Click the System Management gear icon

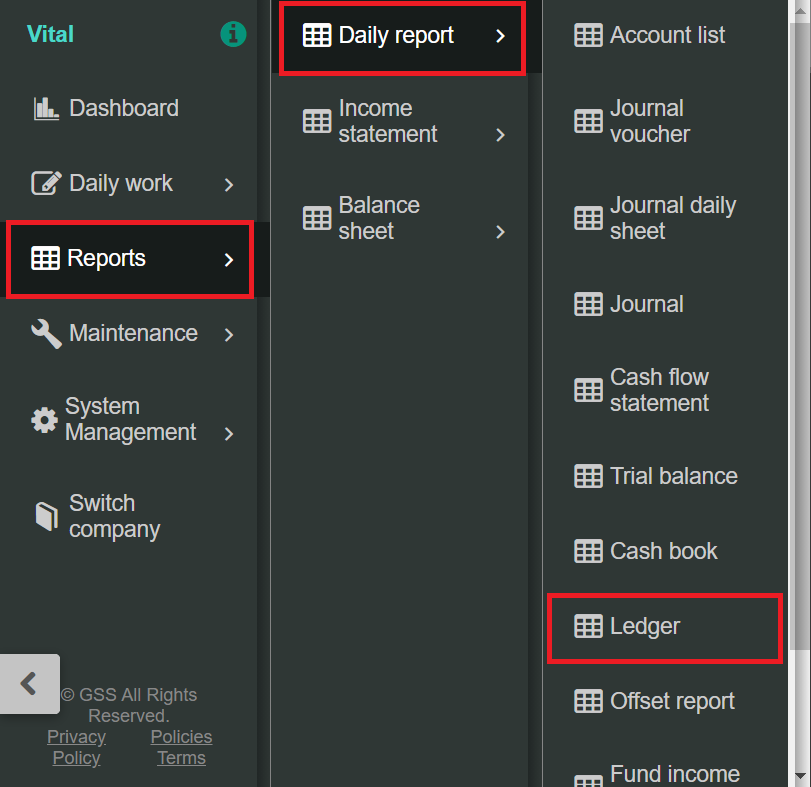tap(44, 420)
